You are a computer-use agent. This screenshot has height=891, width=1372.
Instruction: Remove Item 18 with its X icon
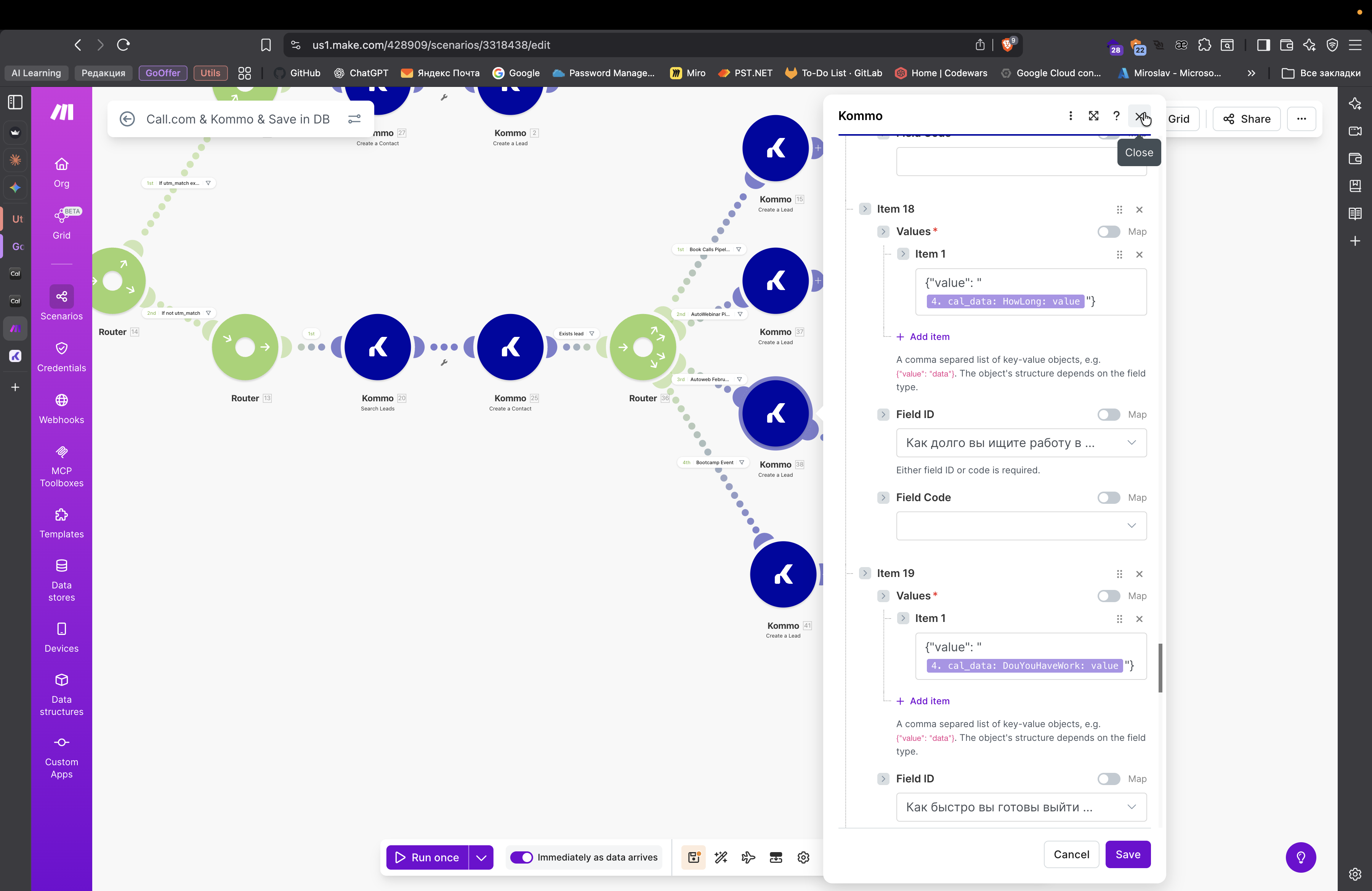(x=1139, y=209)
